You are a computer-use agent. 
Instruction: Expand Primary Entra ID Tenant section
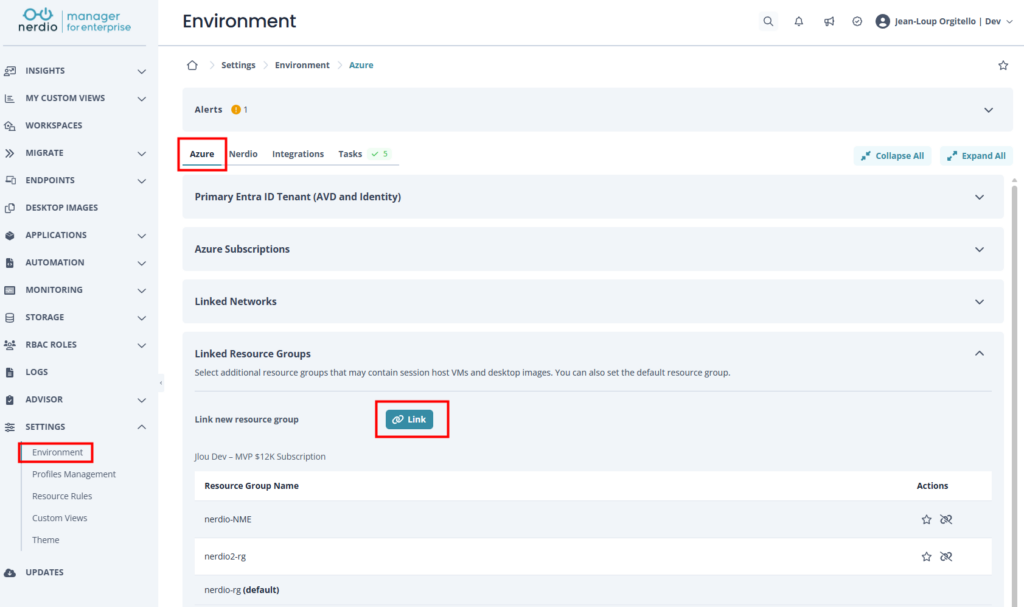tap(979, 197)
